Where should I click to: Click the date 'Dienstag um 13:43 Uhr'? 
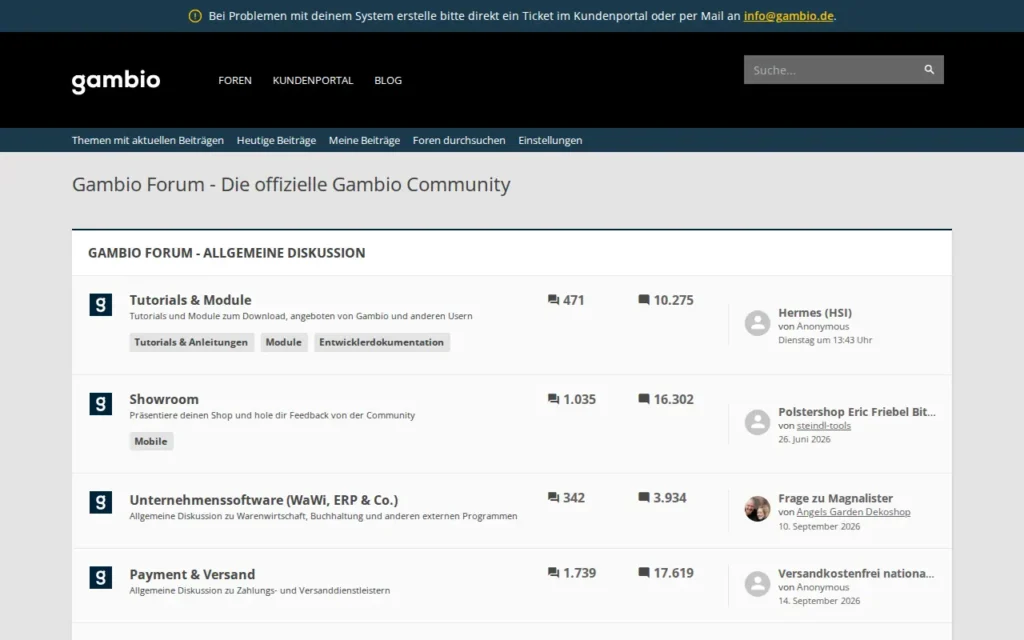pos(825,340)
